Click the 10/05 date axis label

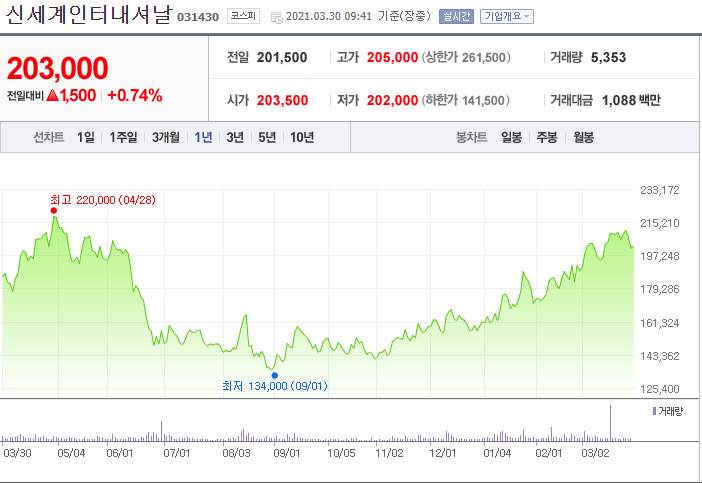point(341,453)
